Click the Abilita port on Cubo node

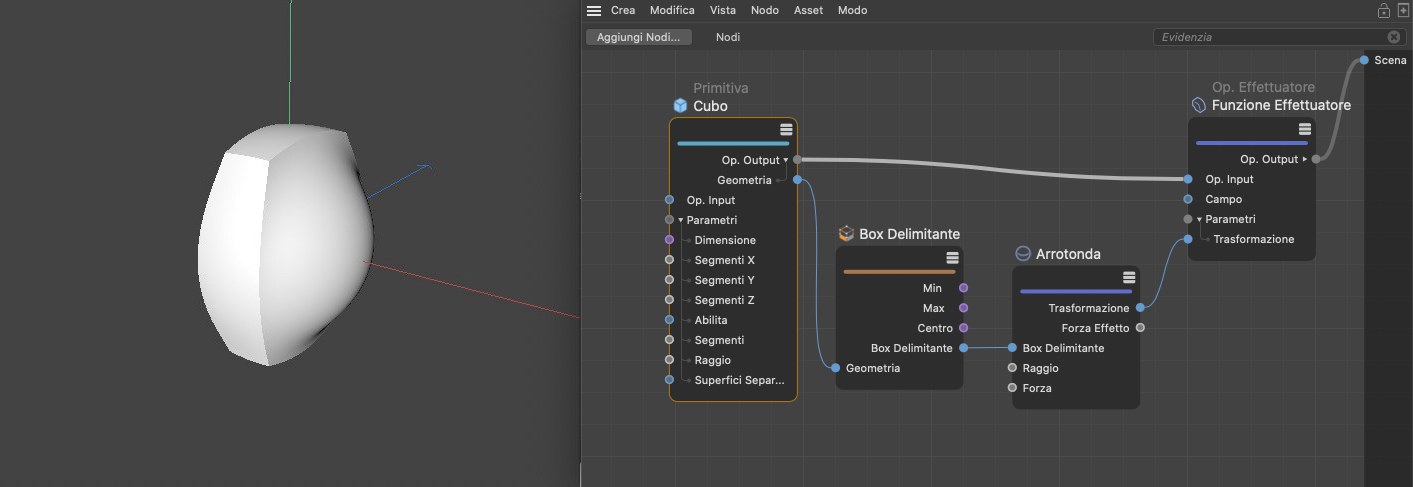click(x=669, y=320)
